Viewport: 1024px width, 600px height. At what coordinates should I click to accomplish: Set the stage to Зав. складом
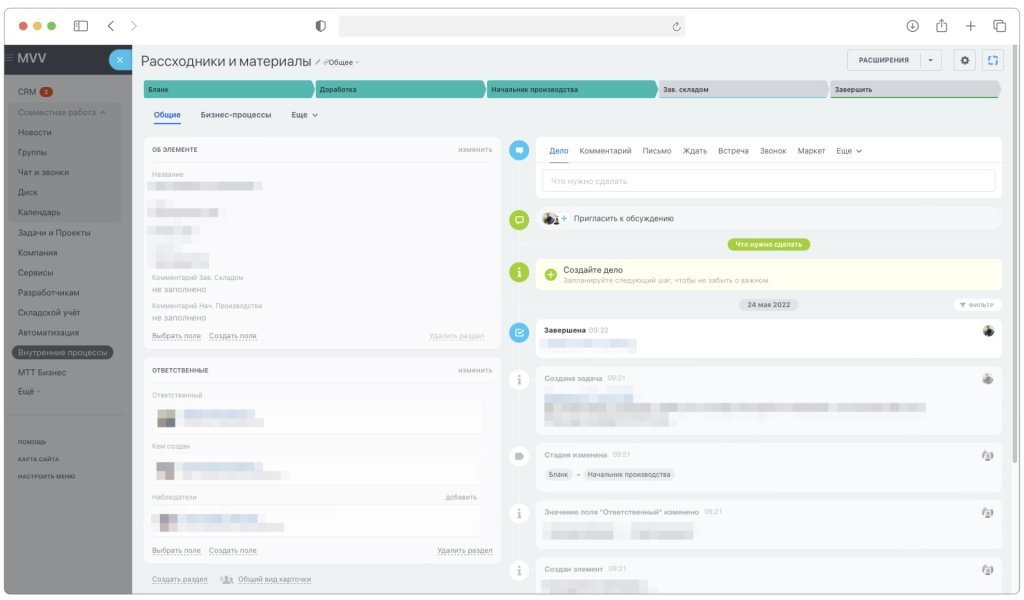tap(743, 89)
